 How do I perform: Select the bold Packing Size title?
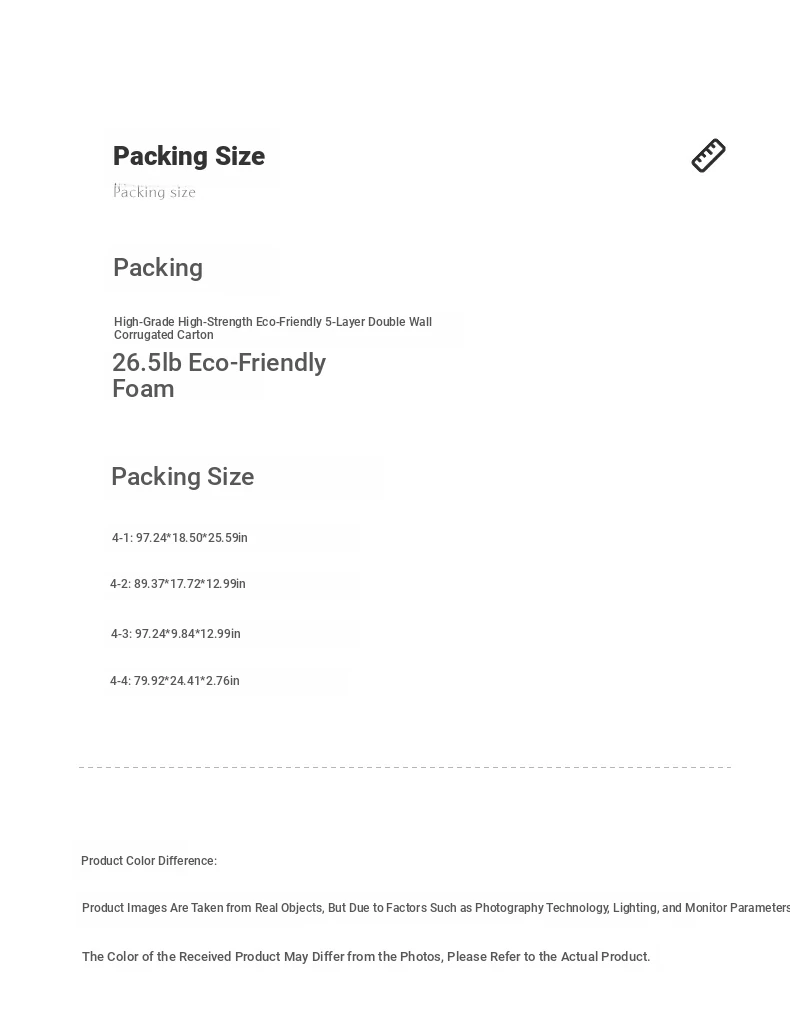click(x=189, y=156)
